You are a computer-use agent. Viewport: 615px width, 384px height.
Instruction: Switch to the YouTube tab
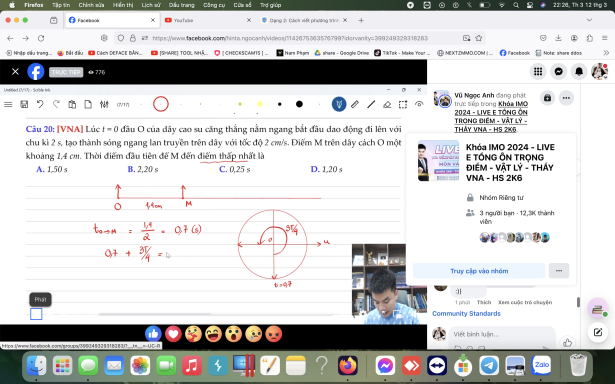coord(207,20)
